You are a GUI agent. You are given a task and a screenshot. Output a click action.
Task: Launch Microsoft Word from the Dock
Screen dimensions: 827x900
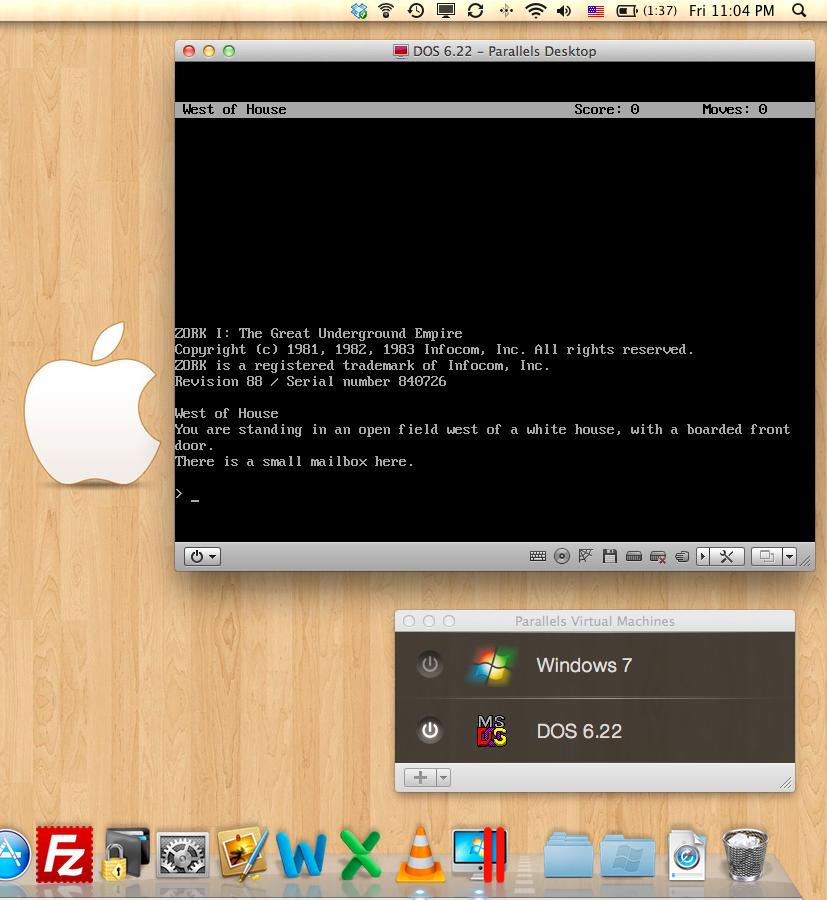(301, 855)
